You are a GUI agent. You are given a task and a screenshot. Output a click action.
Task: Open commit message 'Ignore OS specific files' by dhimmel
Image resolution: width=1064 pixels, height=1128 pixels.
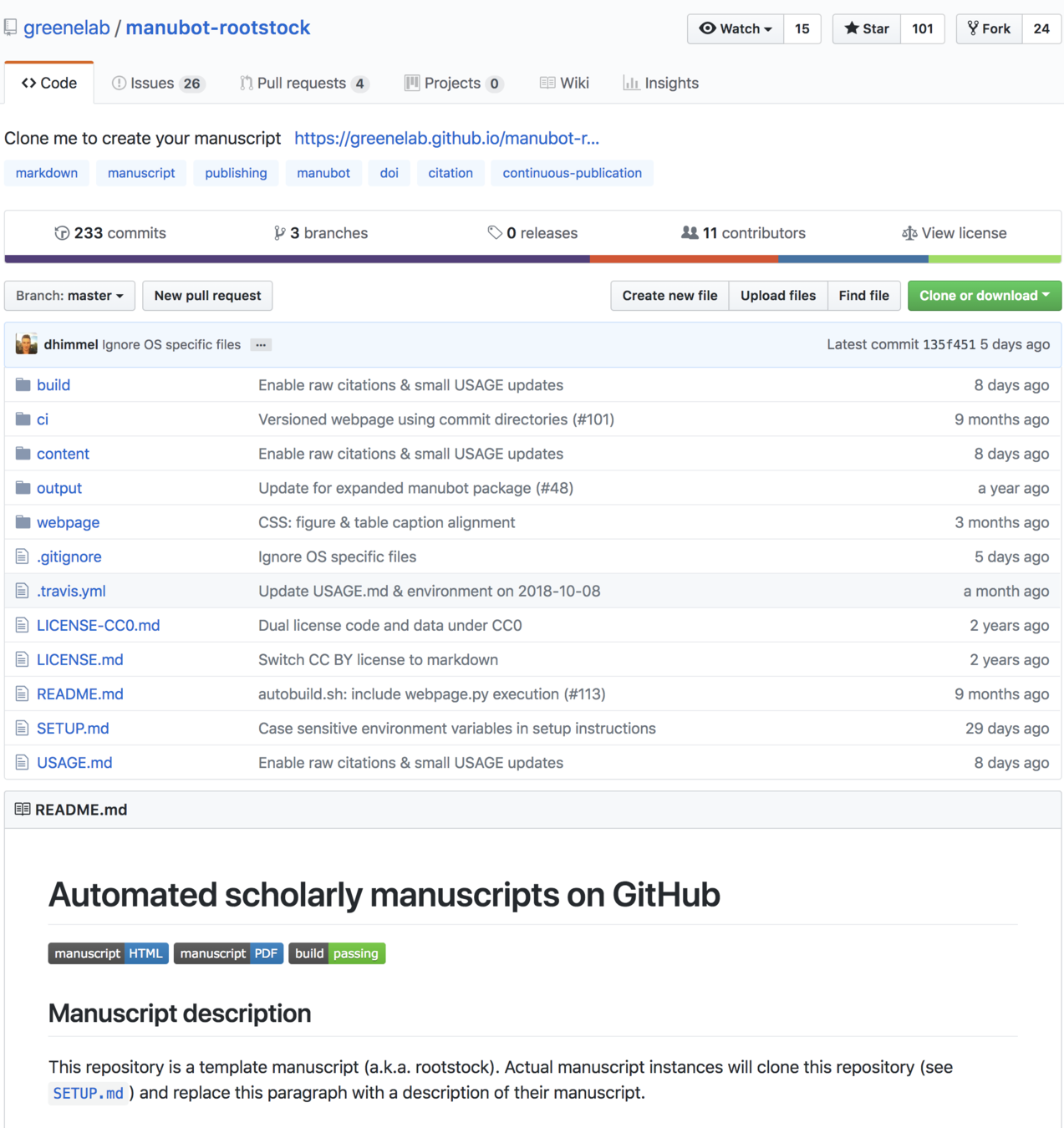[171, 344]
